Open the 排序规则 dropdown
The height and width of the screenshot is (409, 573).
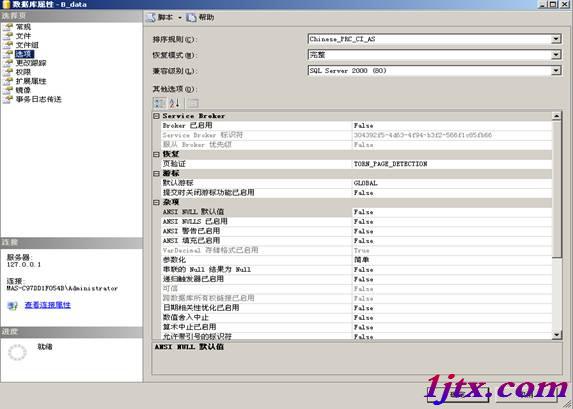(556, 39)
